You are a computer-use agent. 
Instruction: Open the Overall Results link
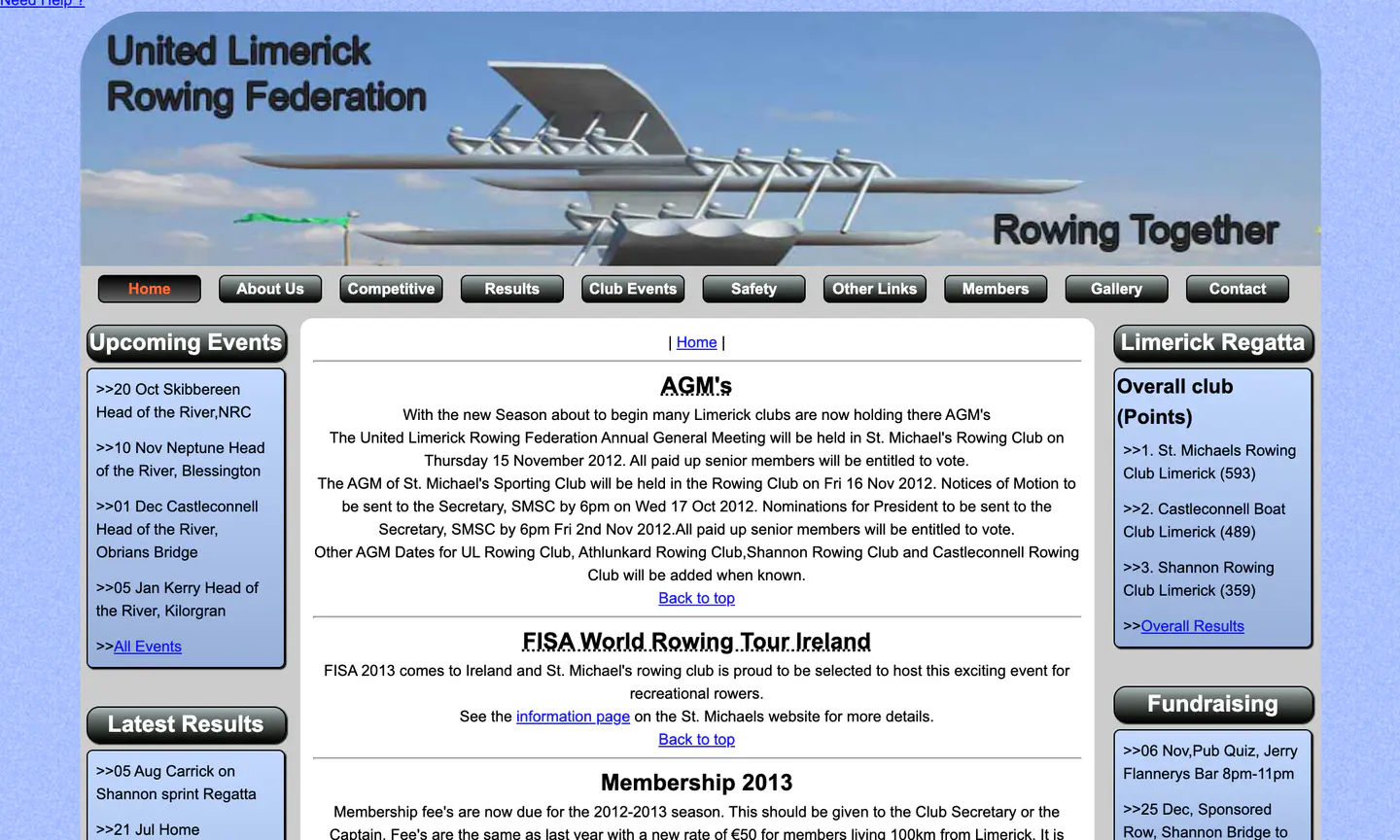point(1192,626)
